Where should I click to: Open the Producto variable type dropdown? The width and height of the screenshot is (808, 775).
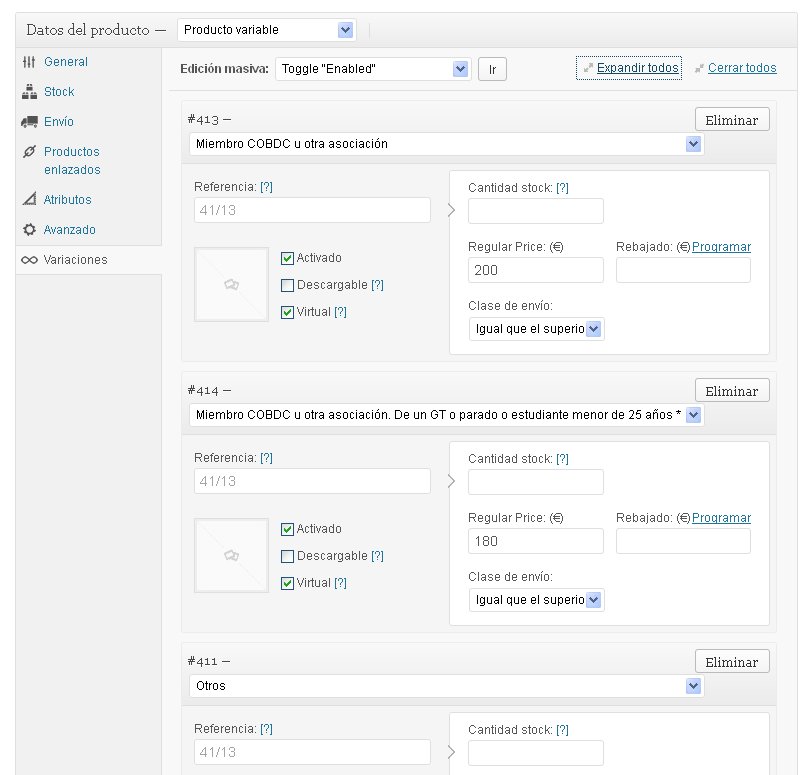(266, 30)
